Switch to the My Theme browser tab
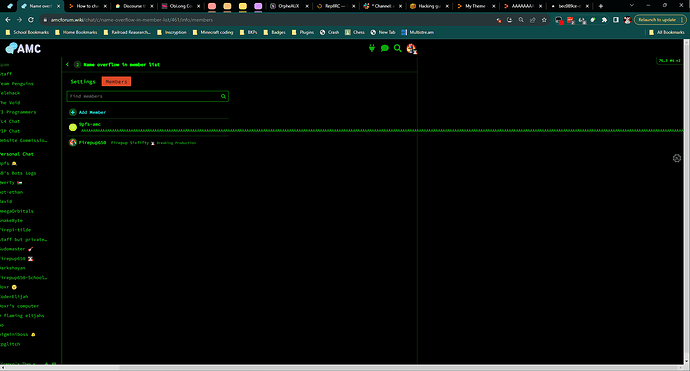Screen dimensions: 690x371 (x=476, y=6)
